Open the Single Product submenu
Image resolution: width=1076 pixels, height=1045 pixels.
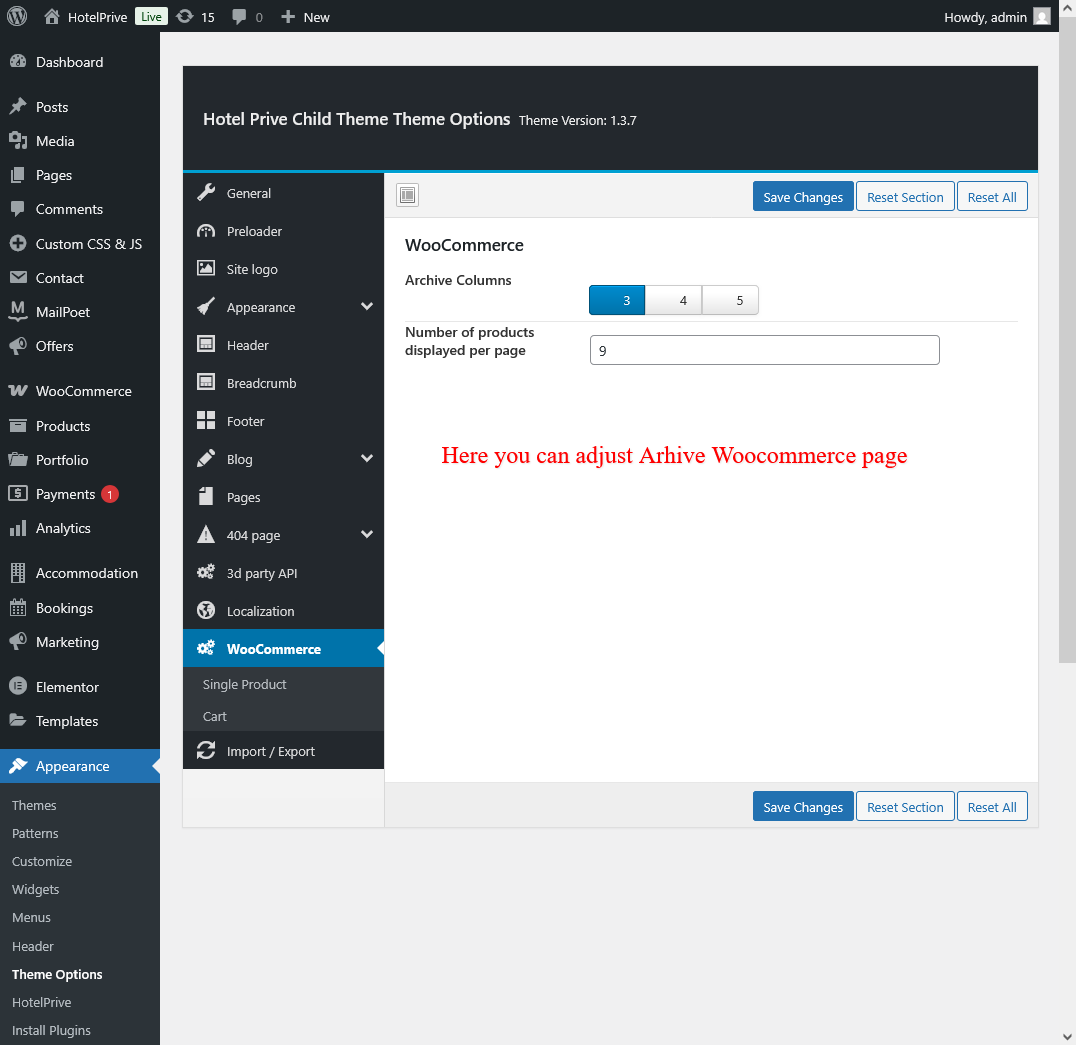coord(245,684)
